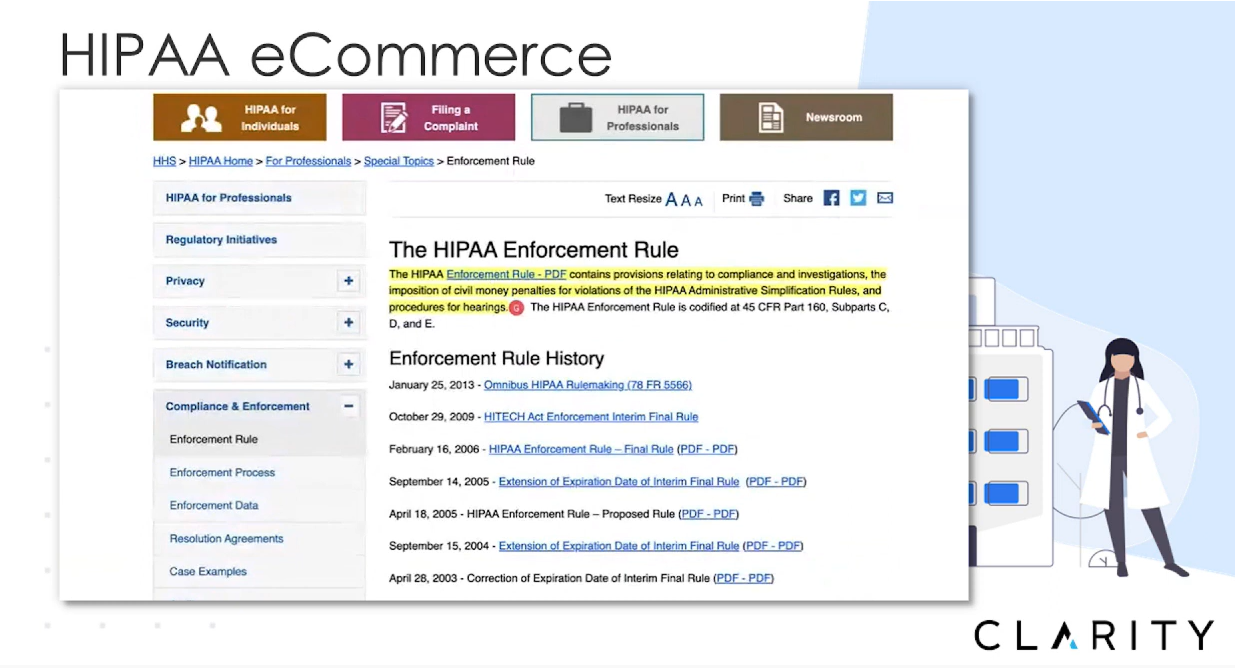Click the Enforcement Rule History heading

(x=497, y=358)
